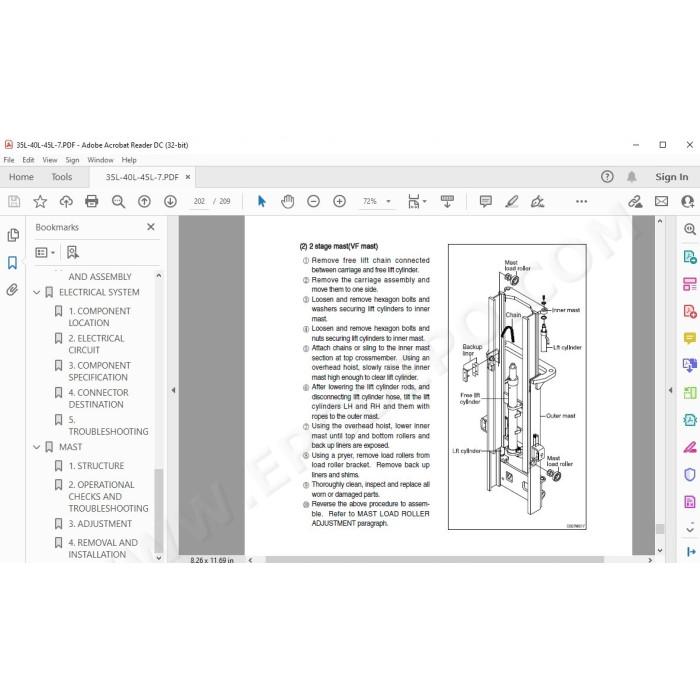The image size is (700, 700).
Task: Share a link to file
Action: click(635, 201)
